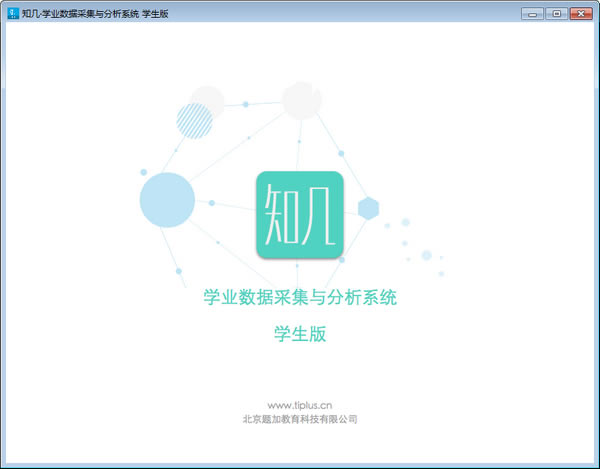The height and width of the screenshot is (469, 600).
Task: Maximize the 知几 window
Action: click(x=556, y=14)
